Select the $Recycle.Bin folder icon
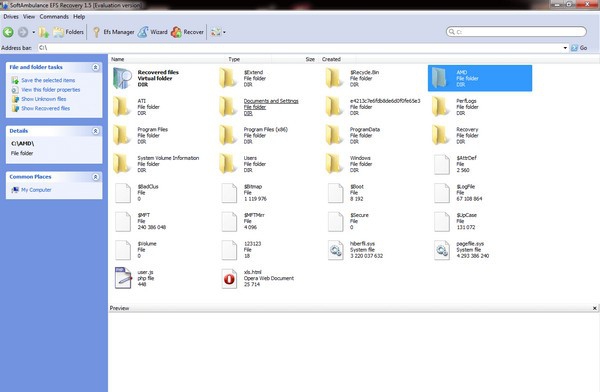Image resolution: width=600 pixels, height=392 pixels. click(x=335, y=78)
